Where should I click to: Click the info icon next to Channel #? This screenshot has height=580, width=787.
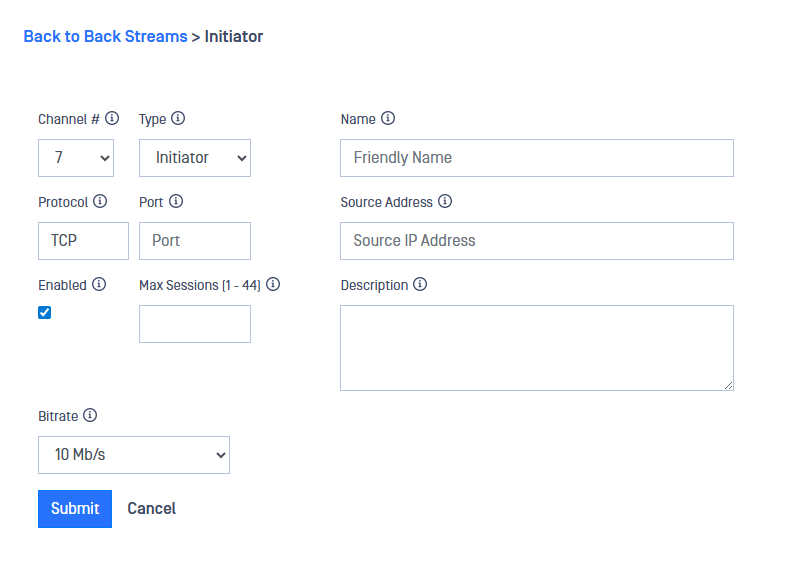pyautogui.click(x=112, y=118)
